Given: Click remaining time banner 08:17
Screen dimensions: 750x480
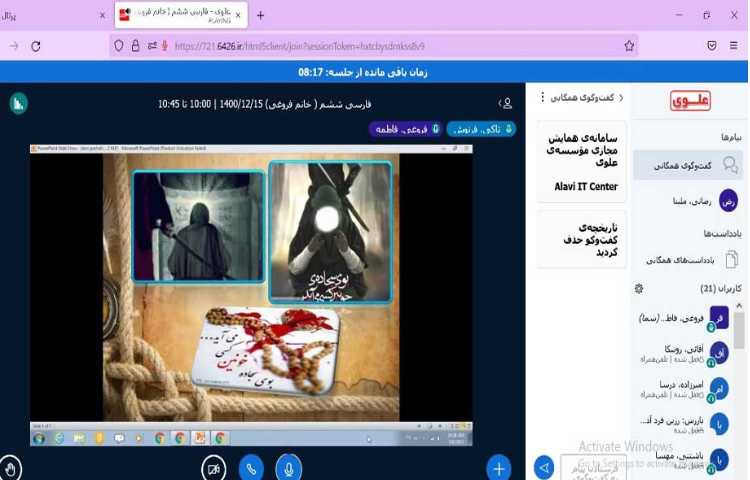Looking at the screenshot, I should point(363,72).
